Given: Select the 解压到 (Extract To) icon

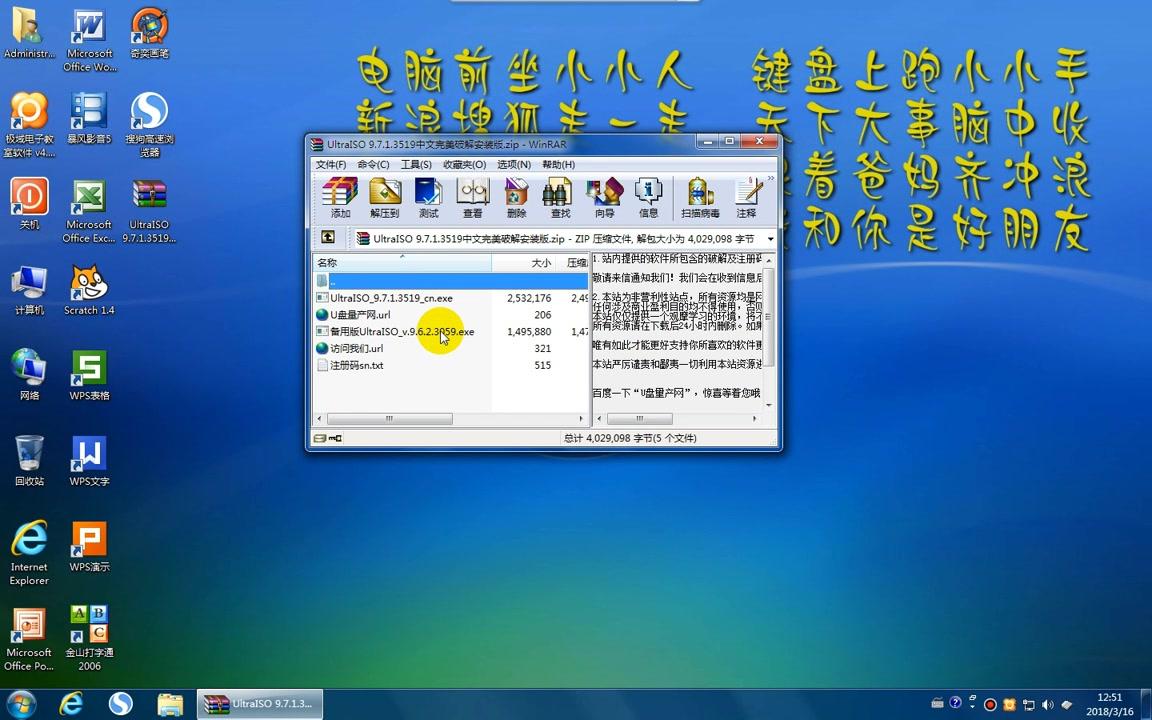Looking at the screenshot, I should 385,197.
